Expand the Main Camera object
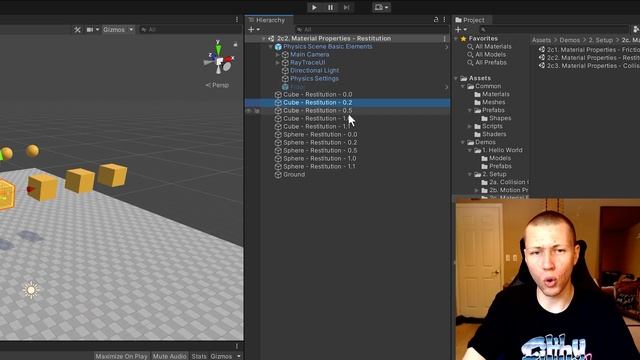The width and height of the screenshot is (640, 360). pyautogui.click(x=278, y=54)
